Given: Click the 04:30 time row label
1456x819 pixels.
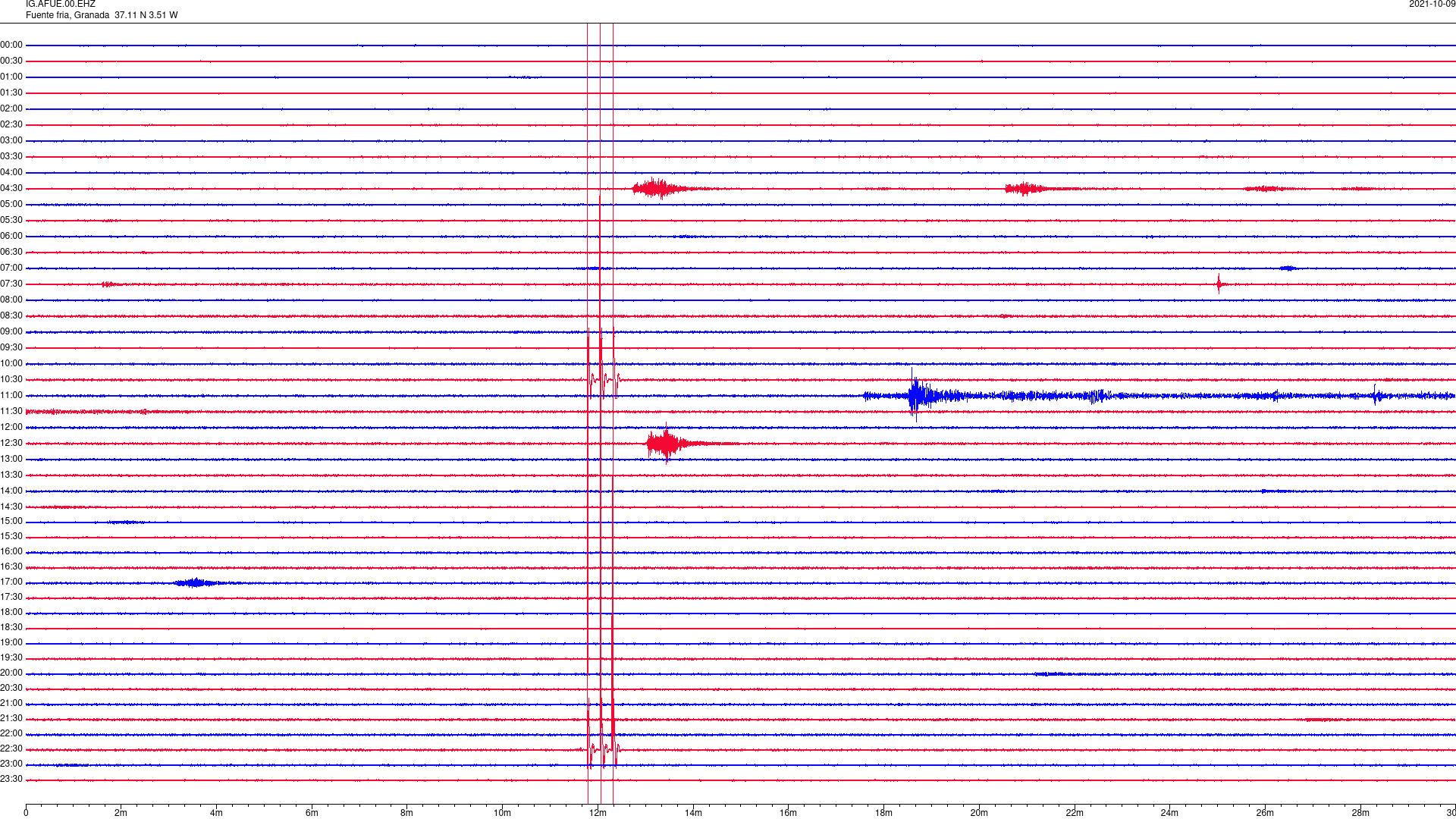Looking at the screenshot, I should pyautogui.click(x=11, y=189).
